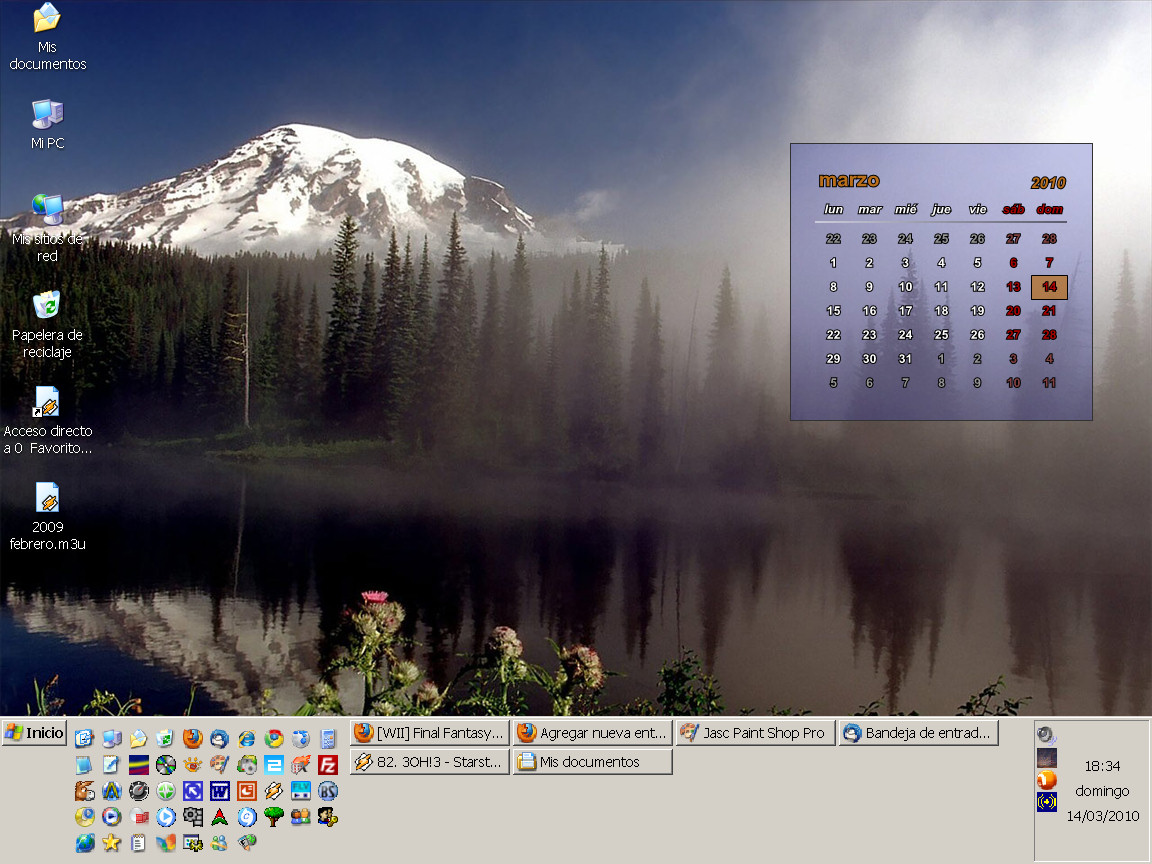Launch Winamp lightning bolt icon

pos(274,791)
